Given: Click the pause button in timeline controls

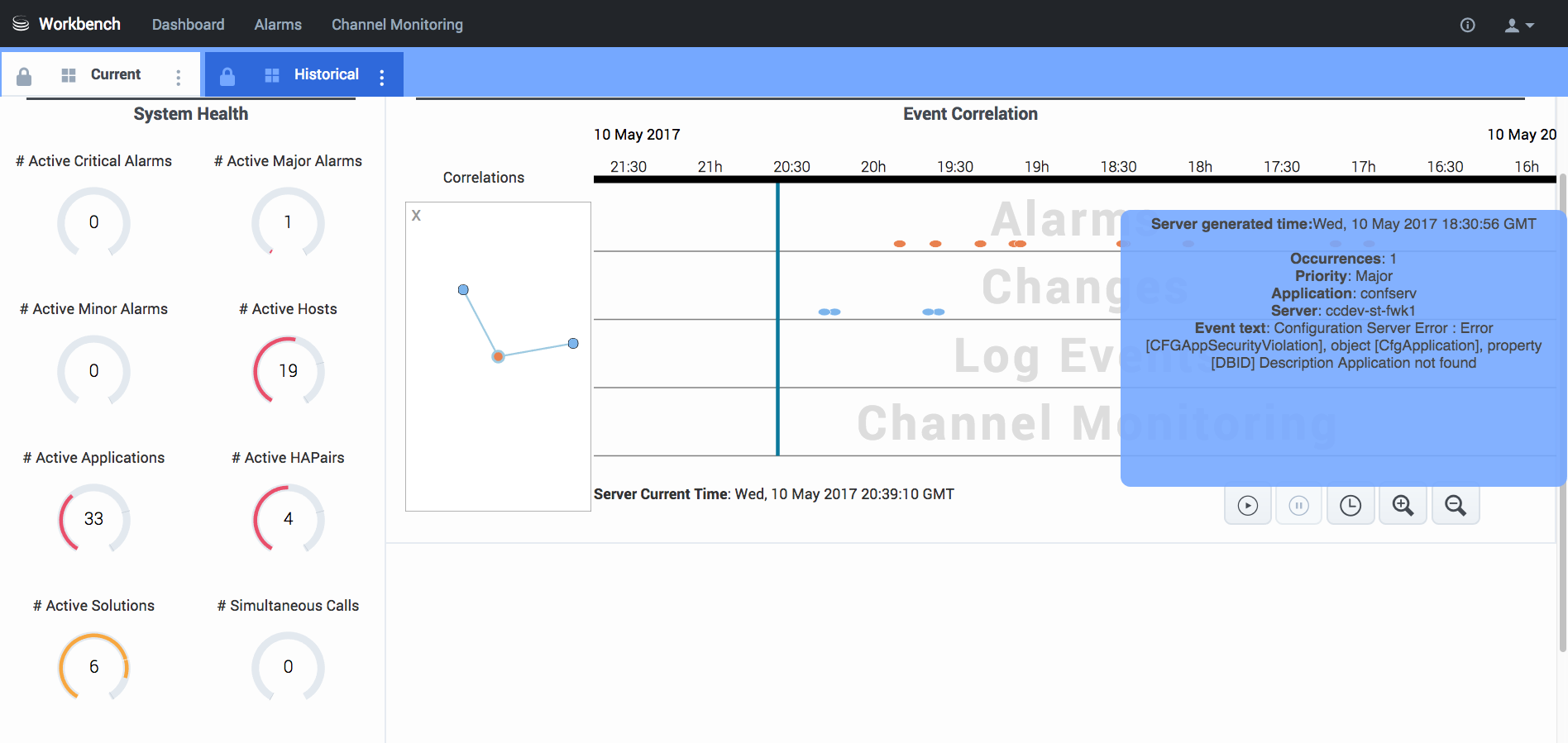Looking at the screenshot, I should click(x=1298, y=506).
